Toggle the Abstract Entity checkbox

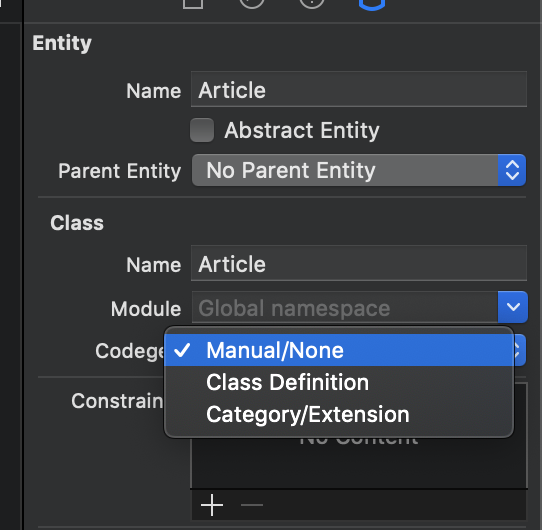tap(202, 130)
